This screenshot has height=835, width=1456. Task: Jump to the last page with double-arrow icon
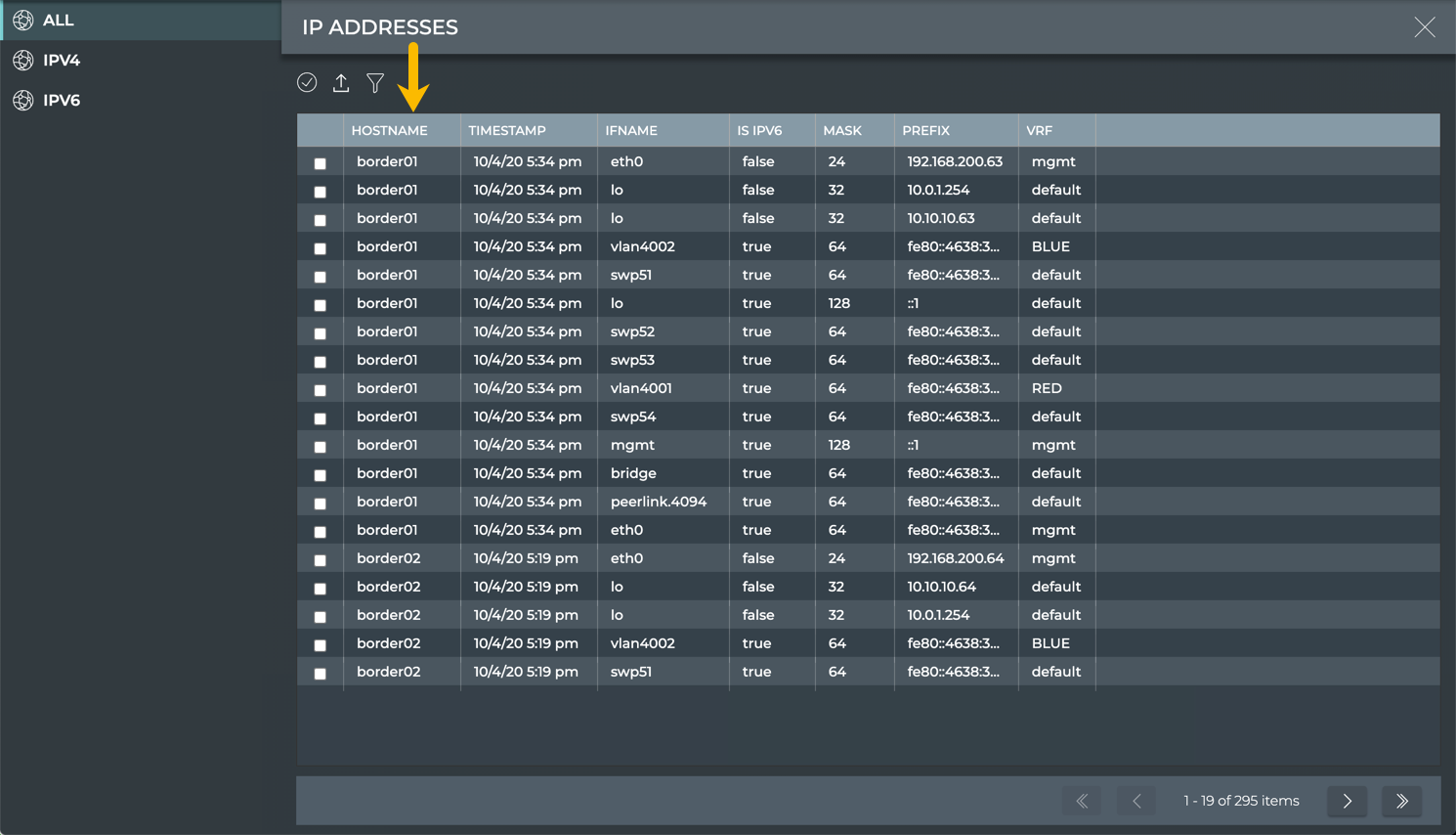coord(1401,800)
